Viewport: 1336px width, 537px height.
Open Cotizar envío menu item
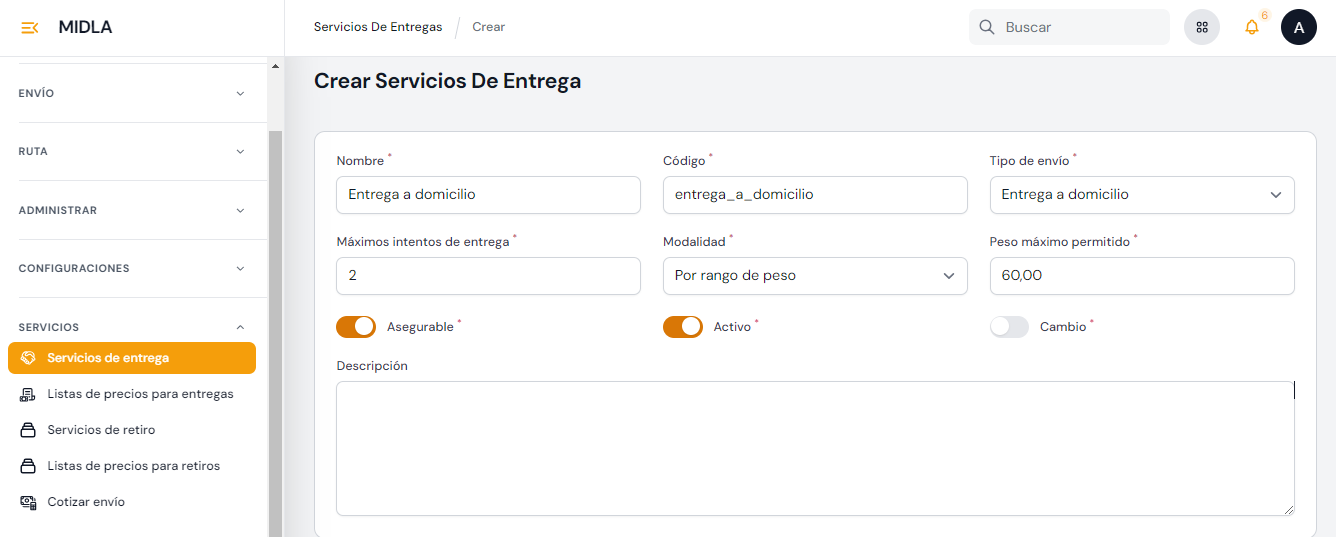point(132,502)
